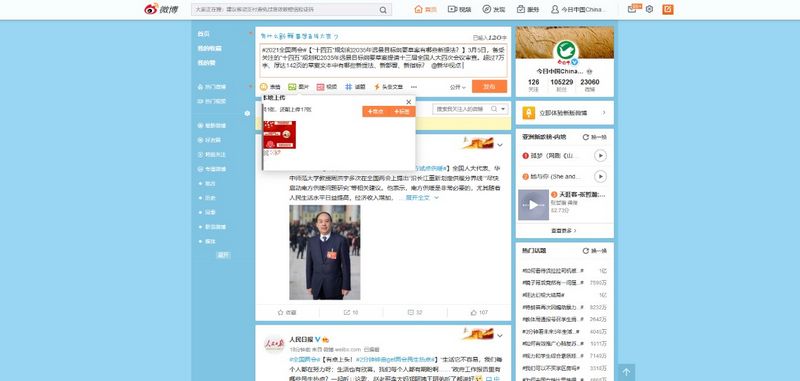The height and width of the screenshot is (381, 800).
Task: Open the 105229 followers count
Action: [562, 85]
